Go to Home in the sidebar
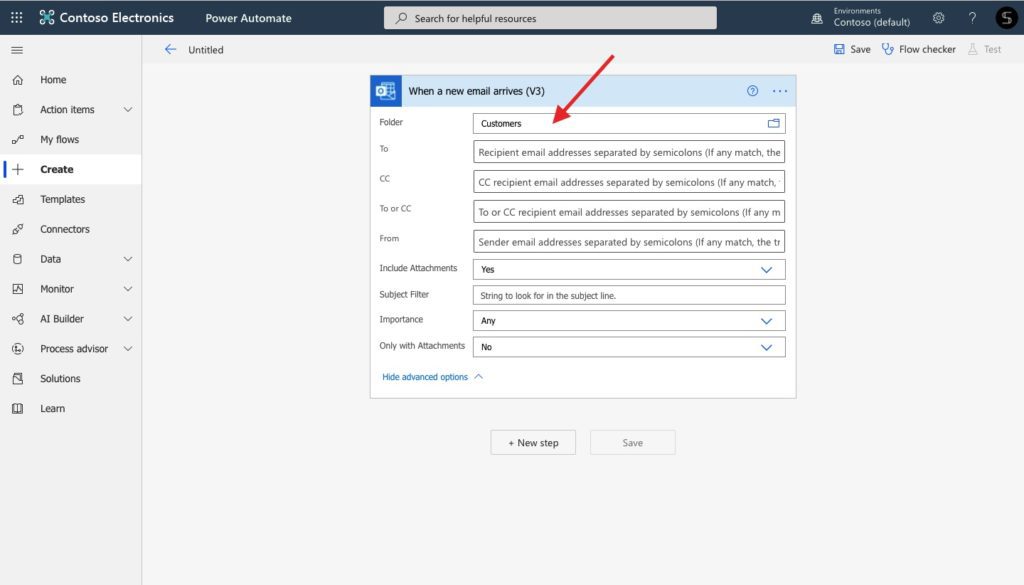 tap(53, 80)
